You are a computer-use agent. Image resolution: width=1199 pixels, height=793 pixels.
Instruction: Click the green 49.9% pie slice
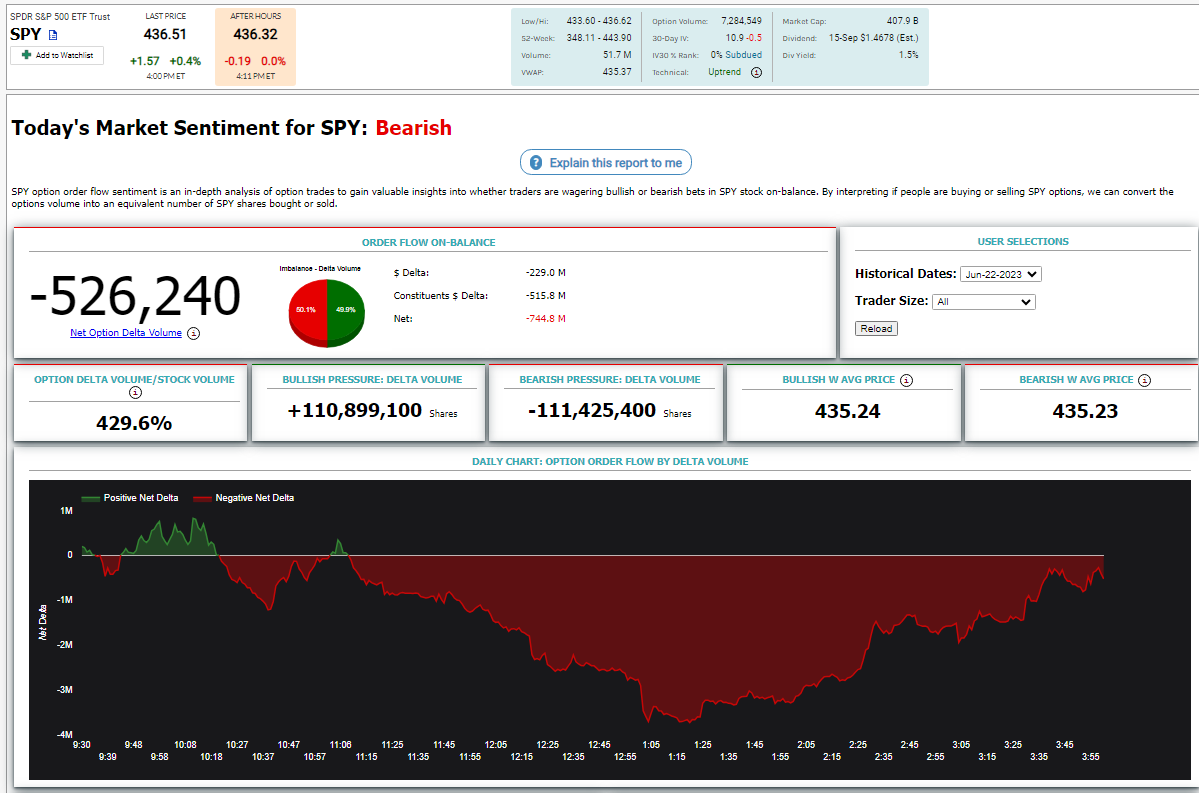(x=346, y=310)
